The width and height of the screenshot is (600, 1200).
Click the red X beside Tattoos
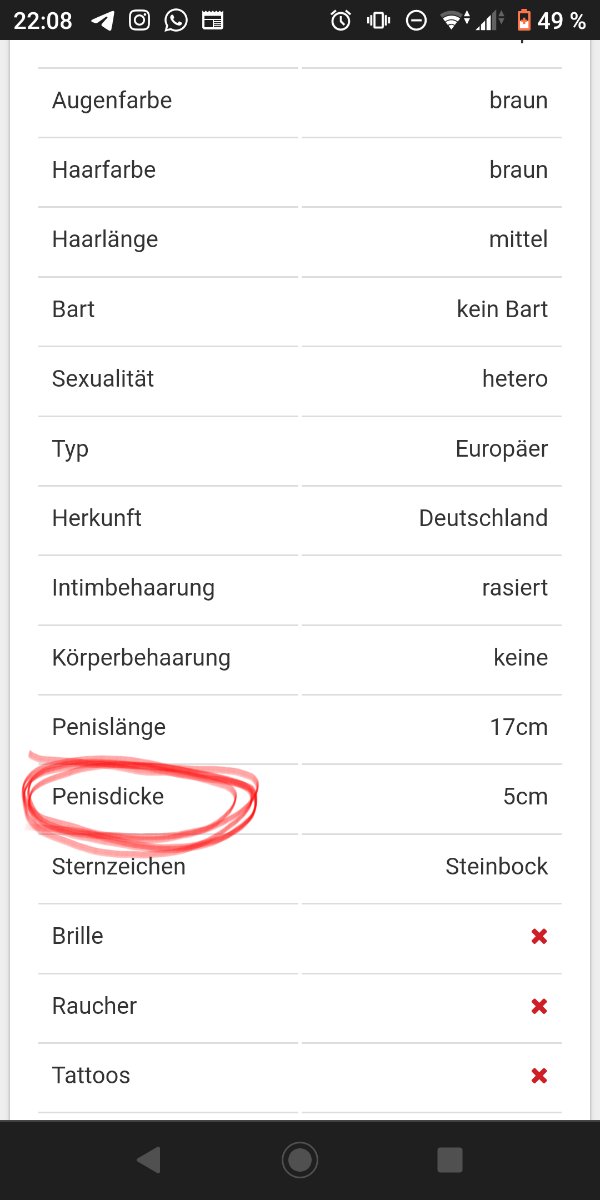click(x=539, y=1076)
